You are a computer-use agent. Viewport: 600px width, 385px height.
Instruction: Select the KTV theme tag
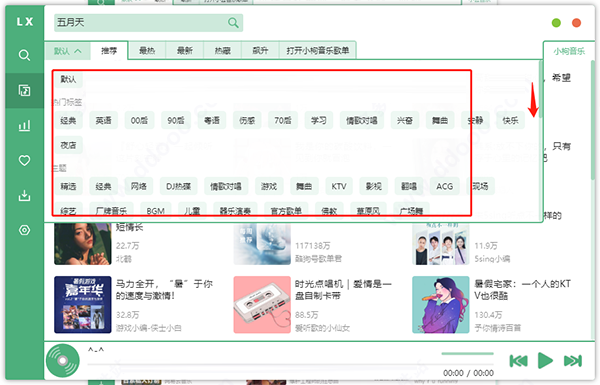point(339,186)
